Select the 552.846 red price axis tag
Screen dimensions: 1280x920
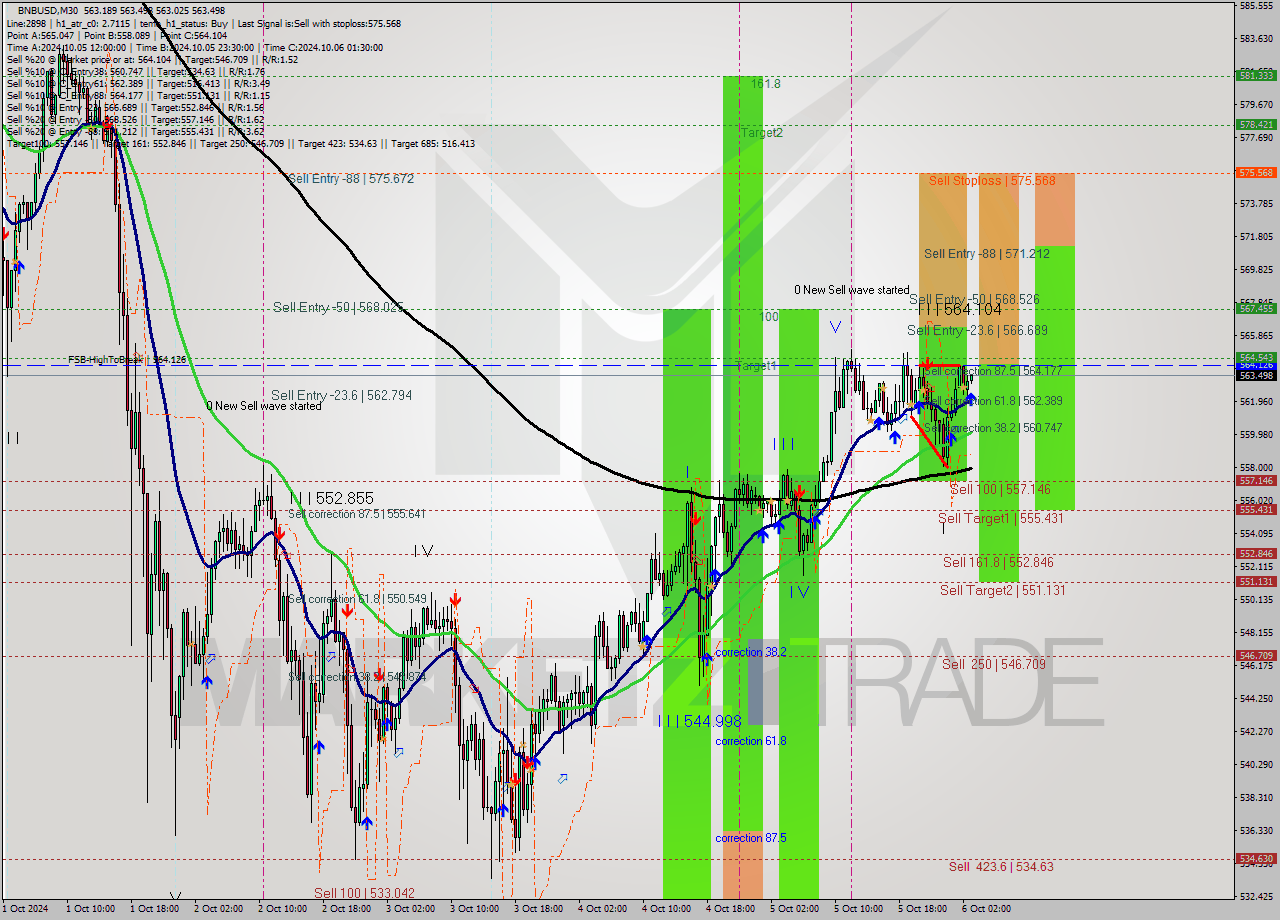click(x=1256, y=553)
